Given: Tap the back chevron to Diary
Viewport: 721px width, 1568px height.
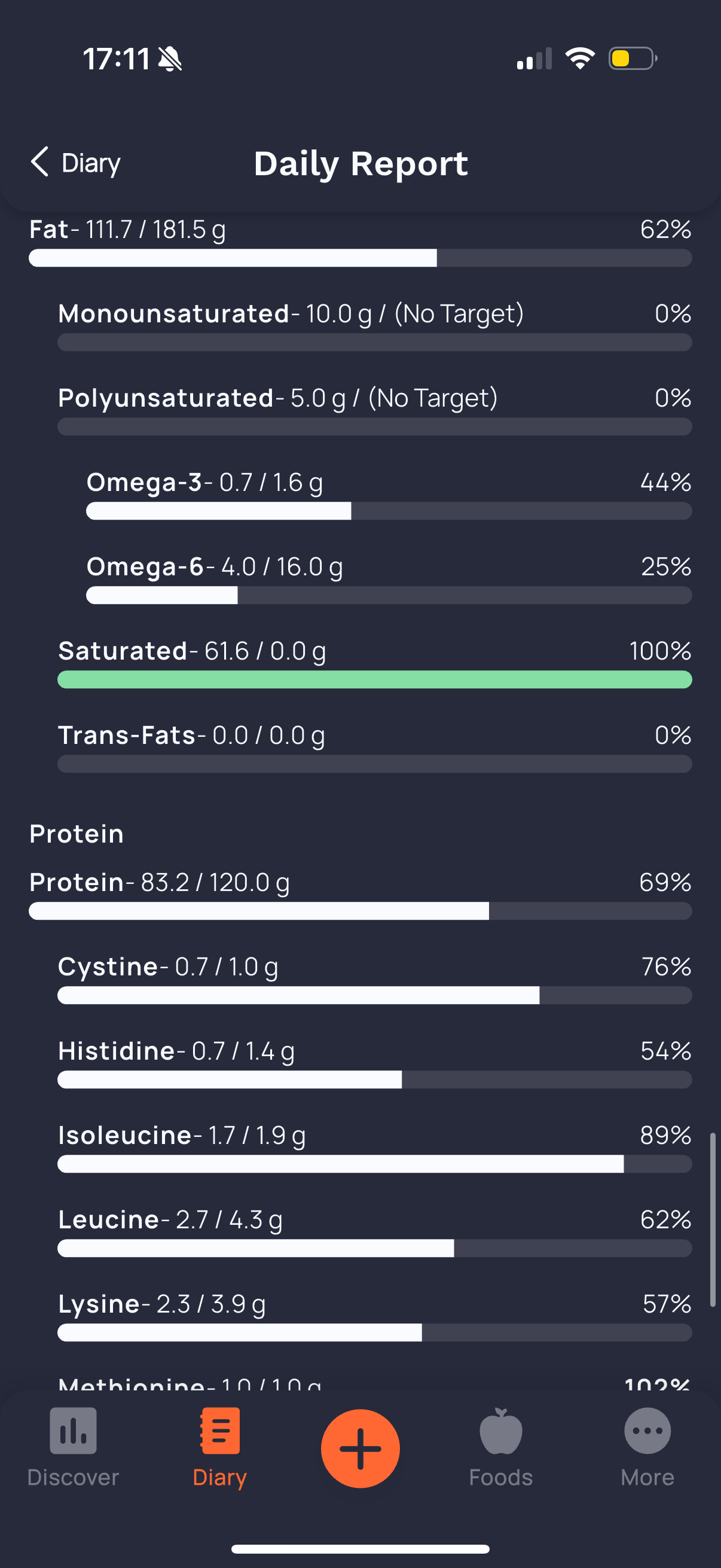Looking at the screenshot, I should pos(40,162).
